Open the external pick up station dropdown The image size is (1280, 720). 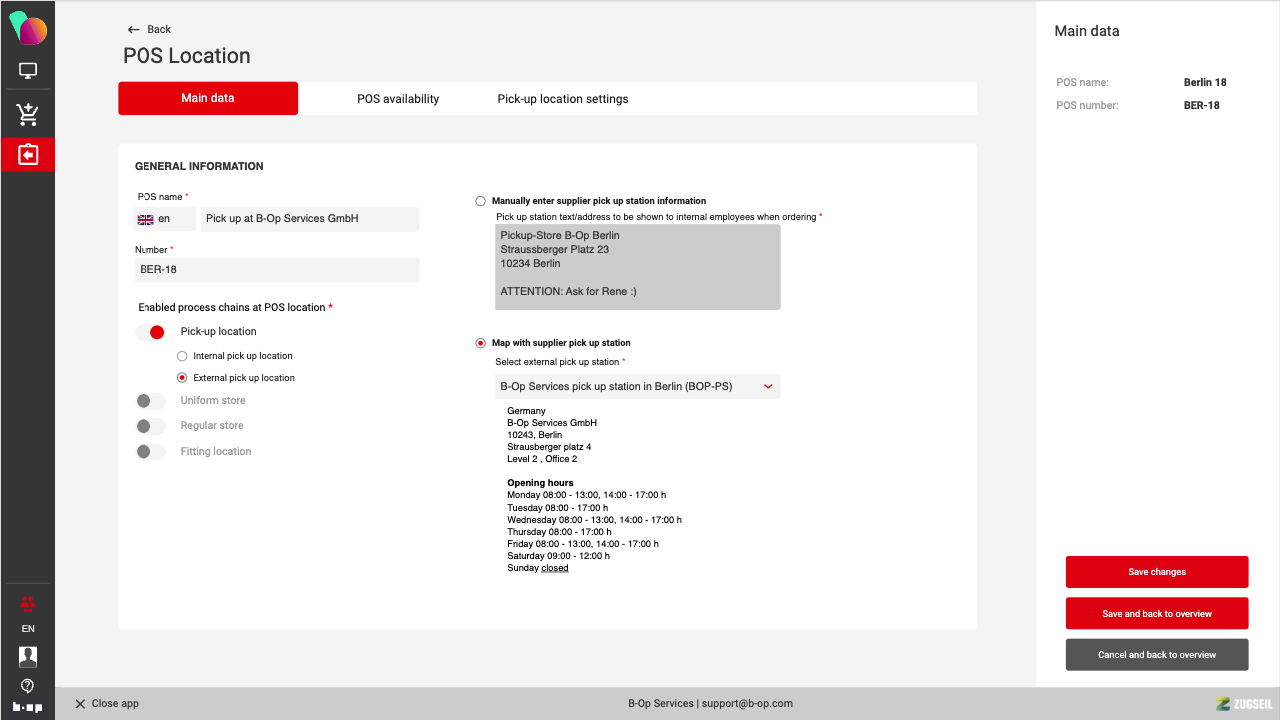[637, 386]
